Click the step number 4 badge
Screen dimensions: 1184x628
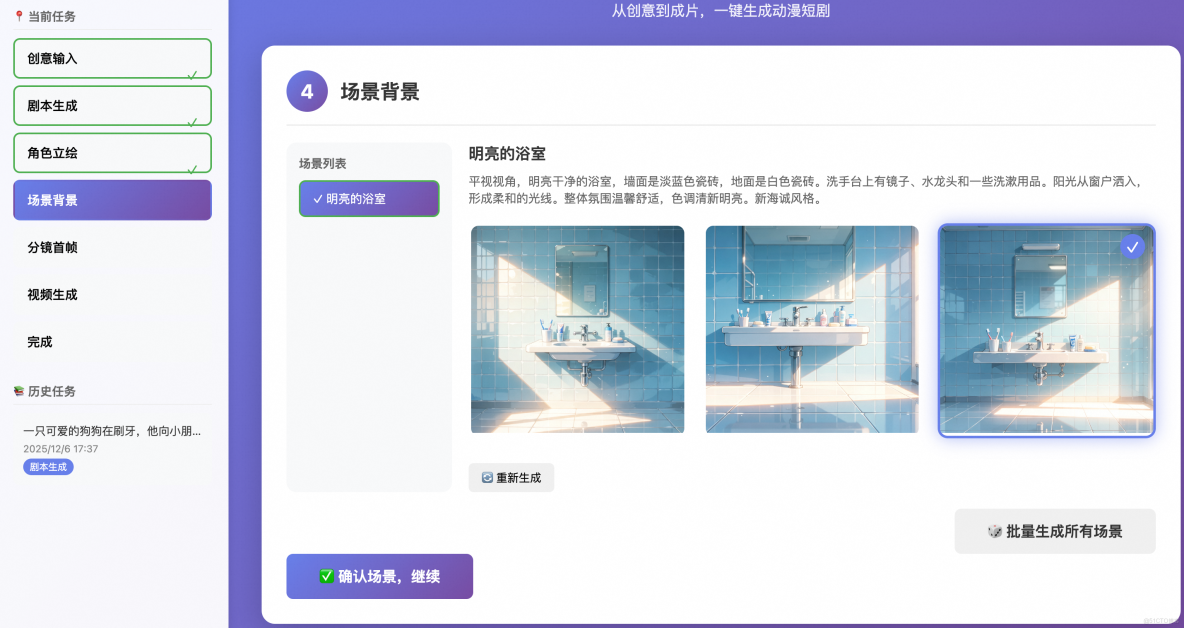[307, 91]
